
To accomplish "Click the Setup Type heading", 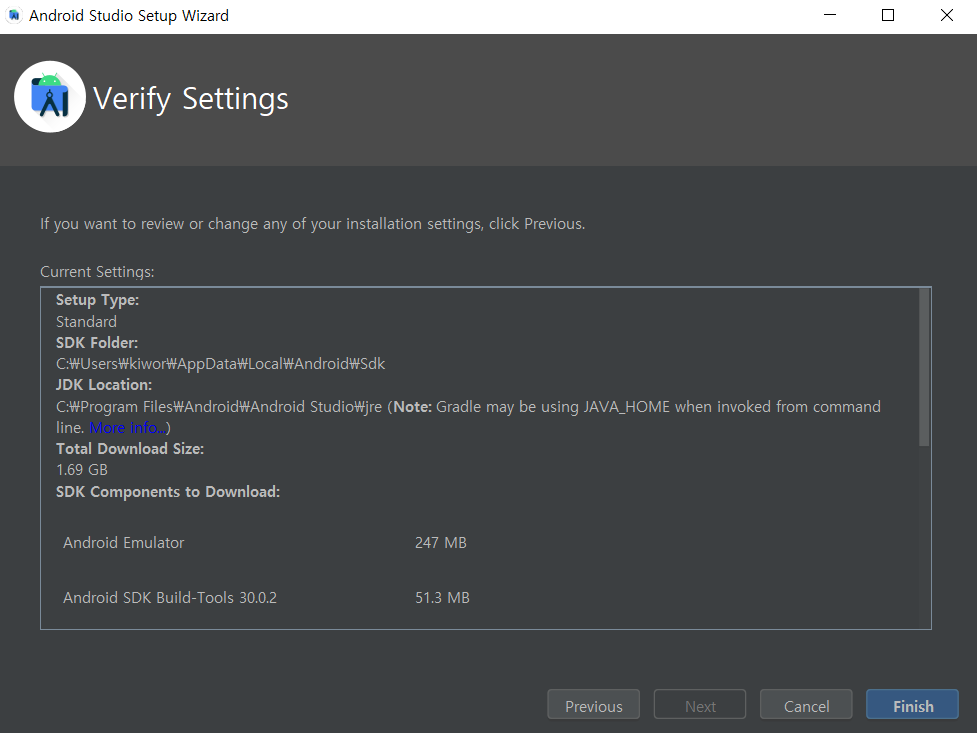I will (x=97, y=300).
